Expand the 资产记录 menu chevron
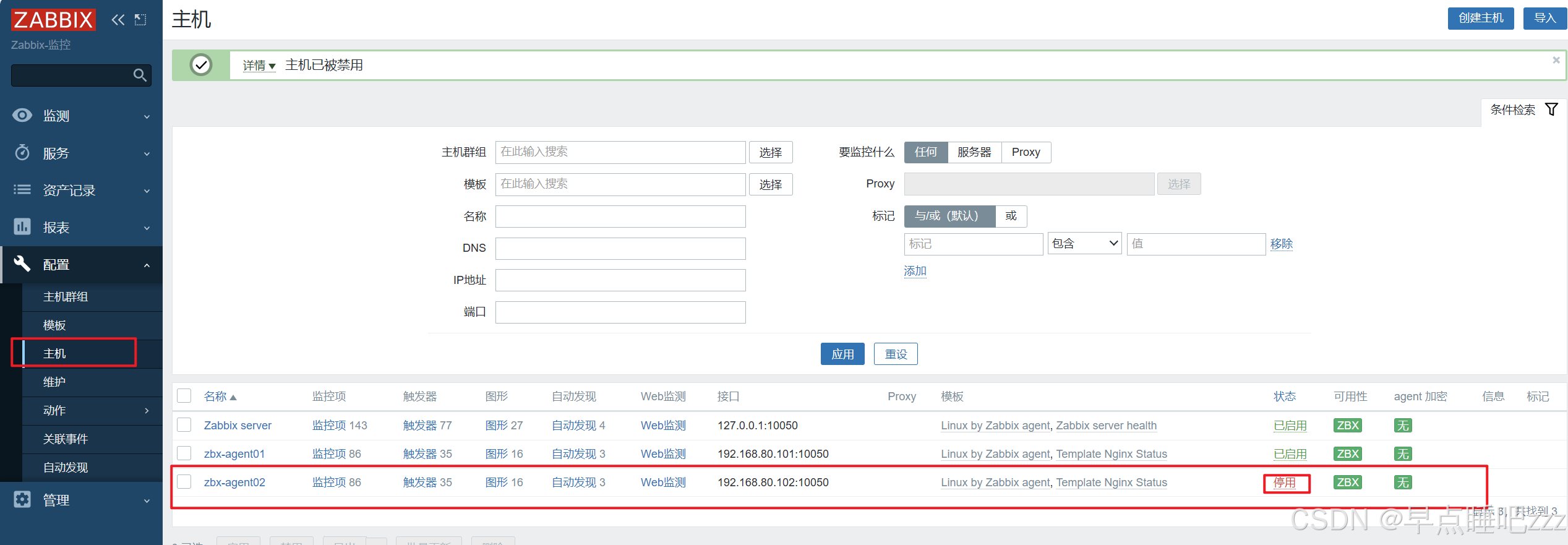 (147, 191)
